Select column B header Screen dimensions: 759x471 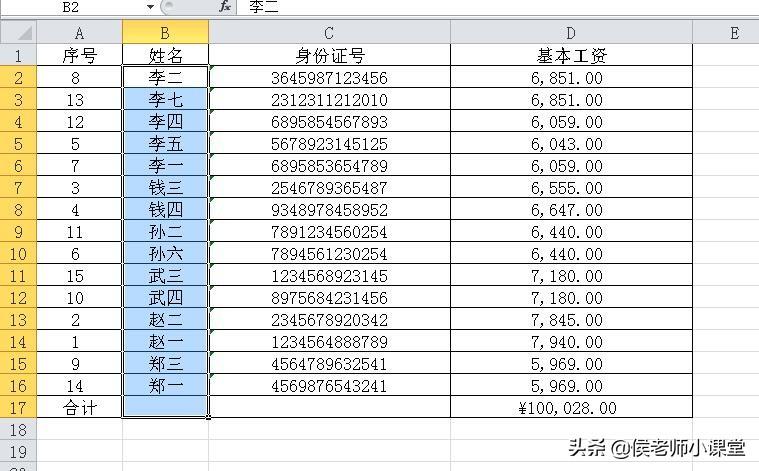coord(165,32)
